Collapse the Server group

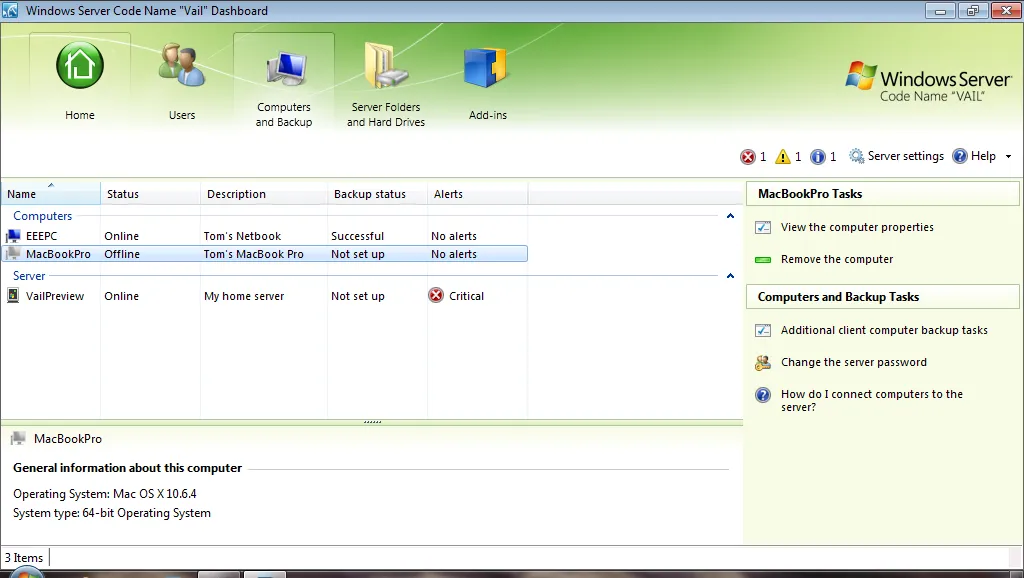pyautogui.click(x=730, y=276)
